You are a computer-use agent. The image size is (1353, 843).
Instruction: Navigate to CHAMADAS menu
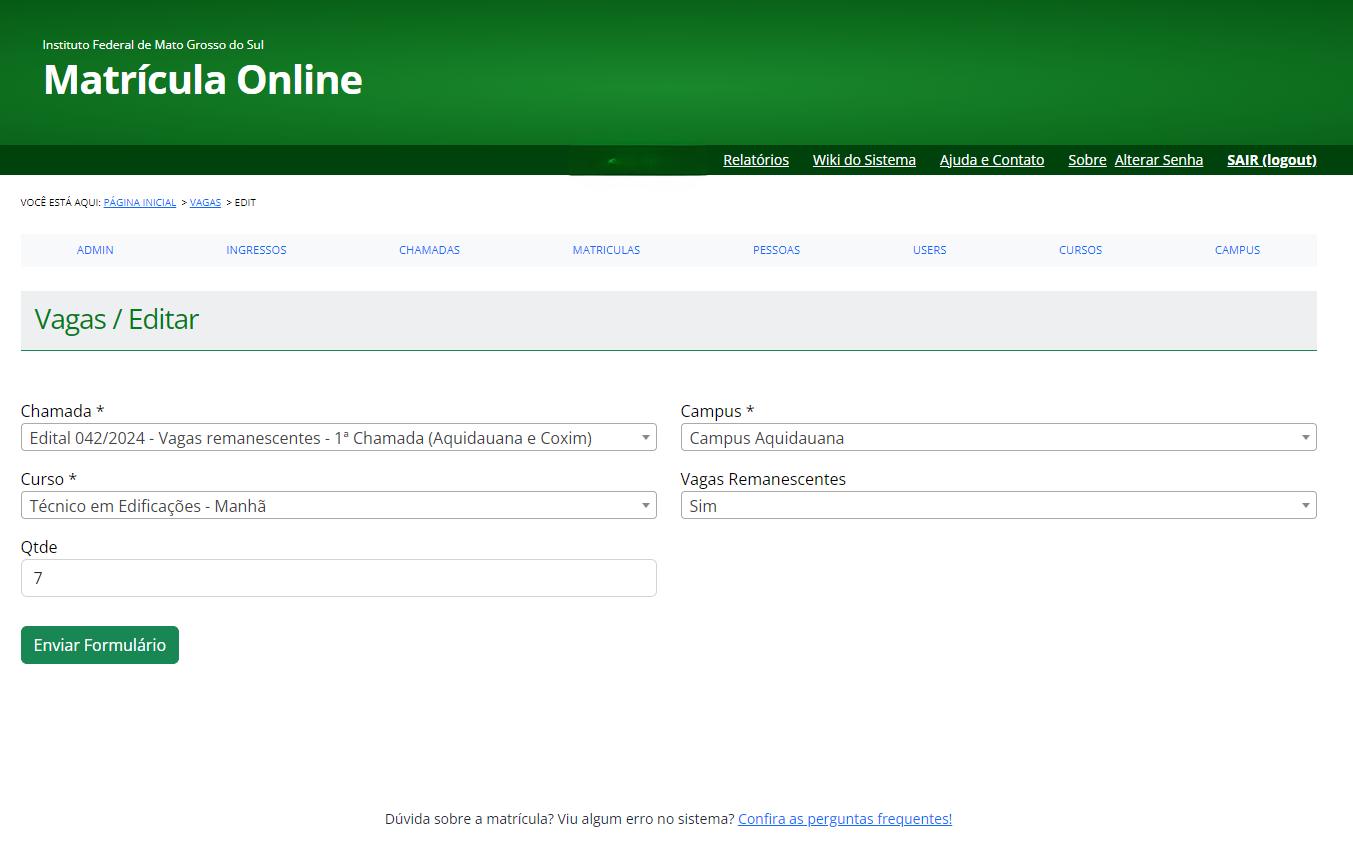(429, 250)
